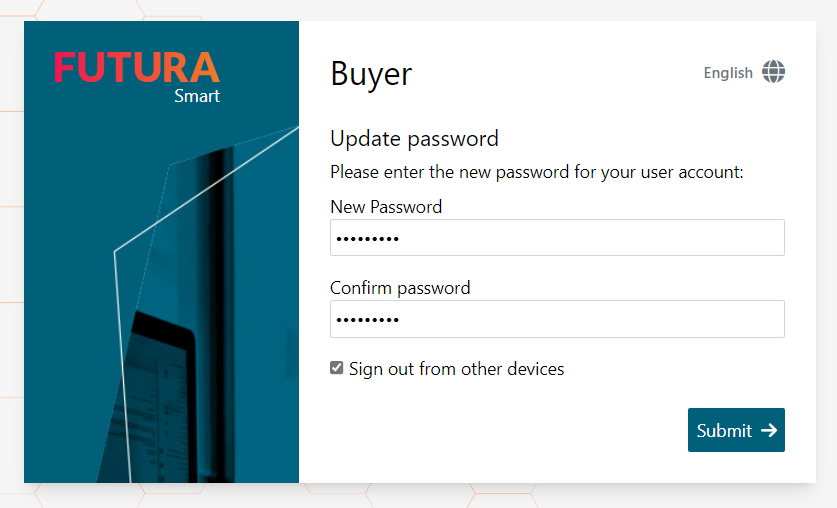
Task: Click the masked dots in the Confirm password field
Action: 366,320
